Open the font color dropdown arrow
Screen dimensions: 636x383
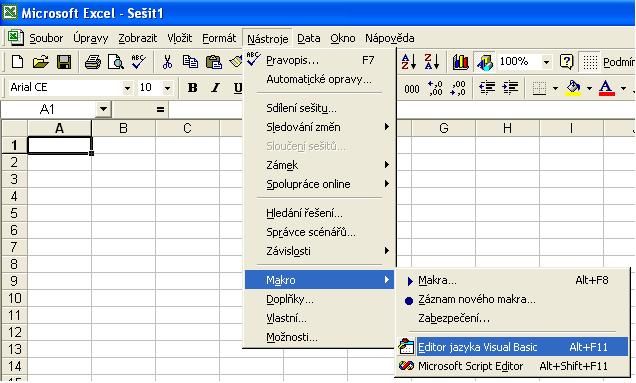pyautogui.click(x=623, y=88)
